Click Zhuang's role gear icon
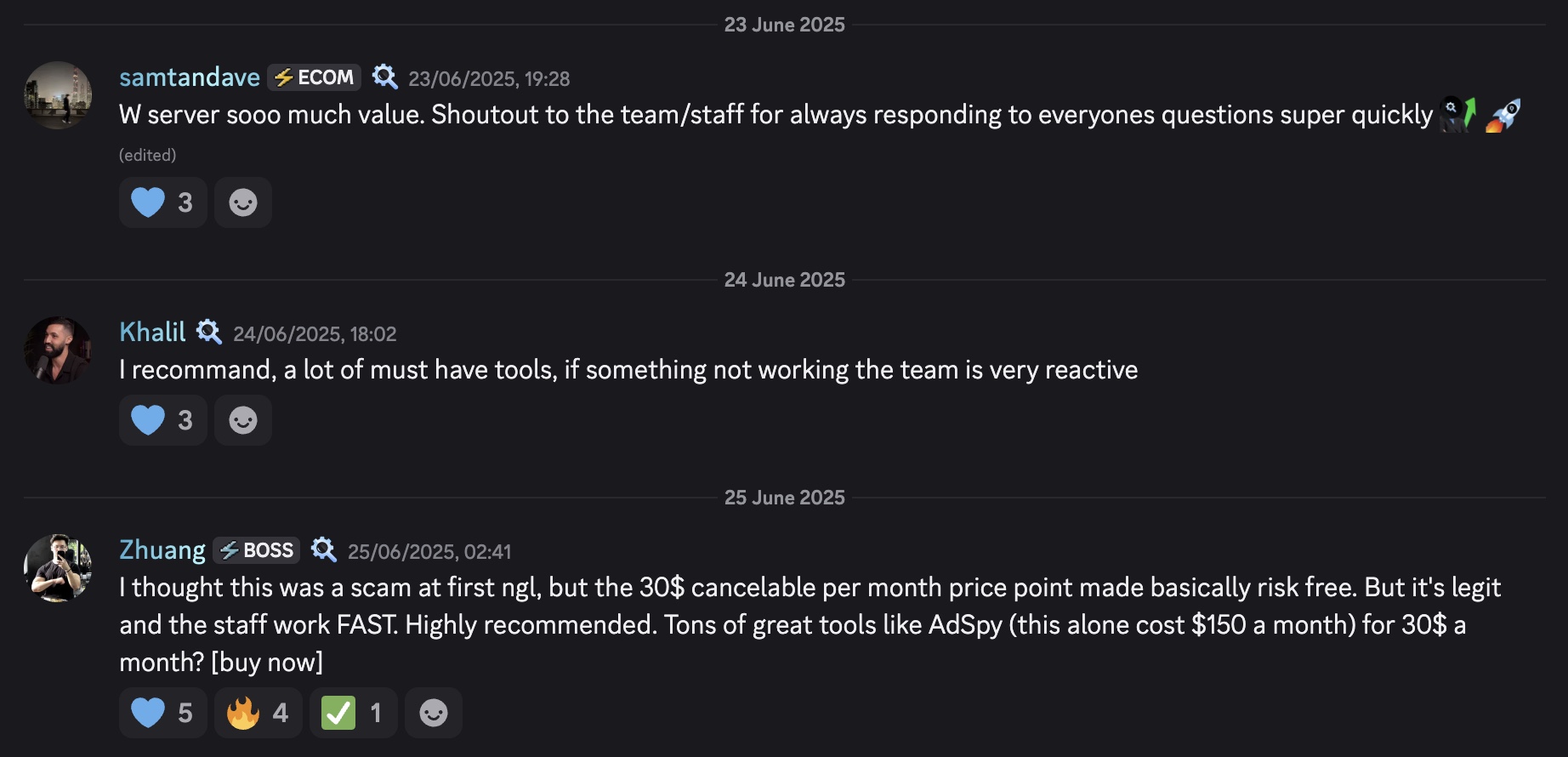 (324, 550)
